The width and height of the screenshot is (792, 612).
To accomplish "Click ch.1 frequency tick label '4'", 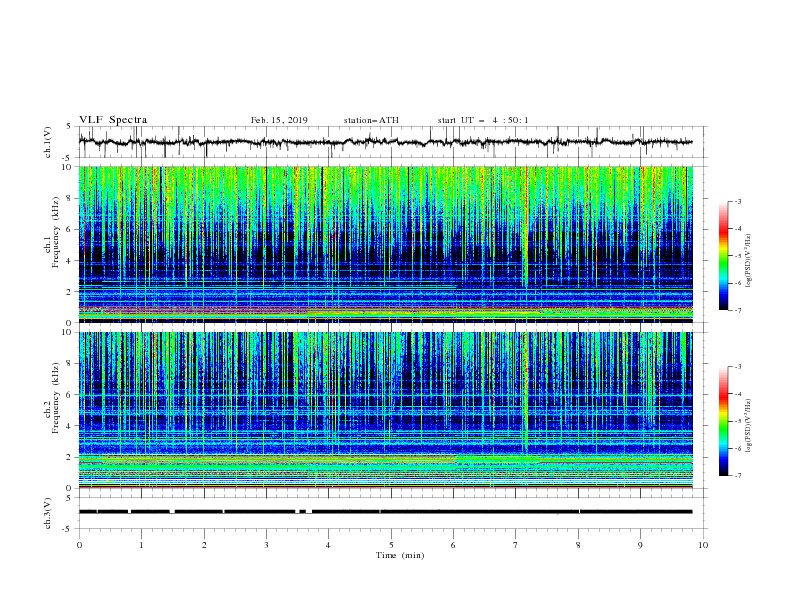I will 70,261.
